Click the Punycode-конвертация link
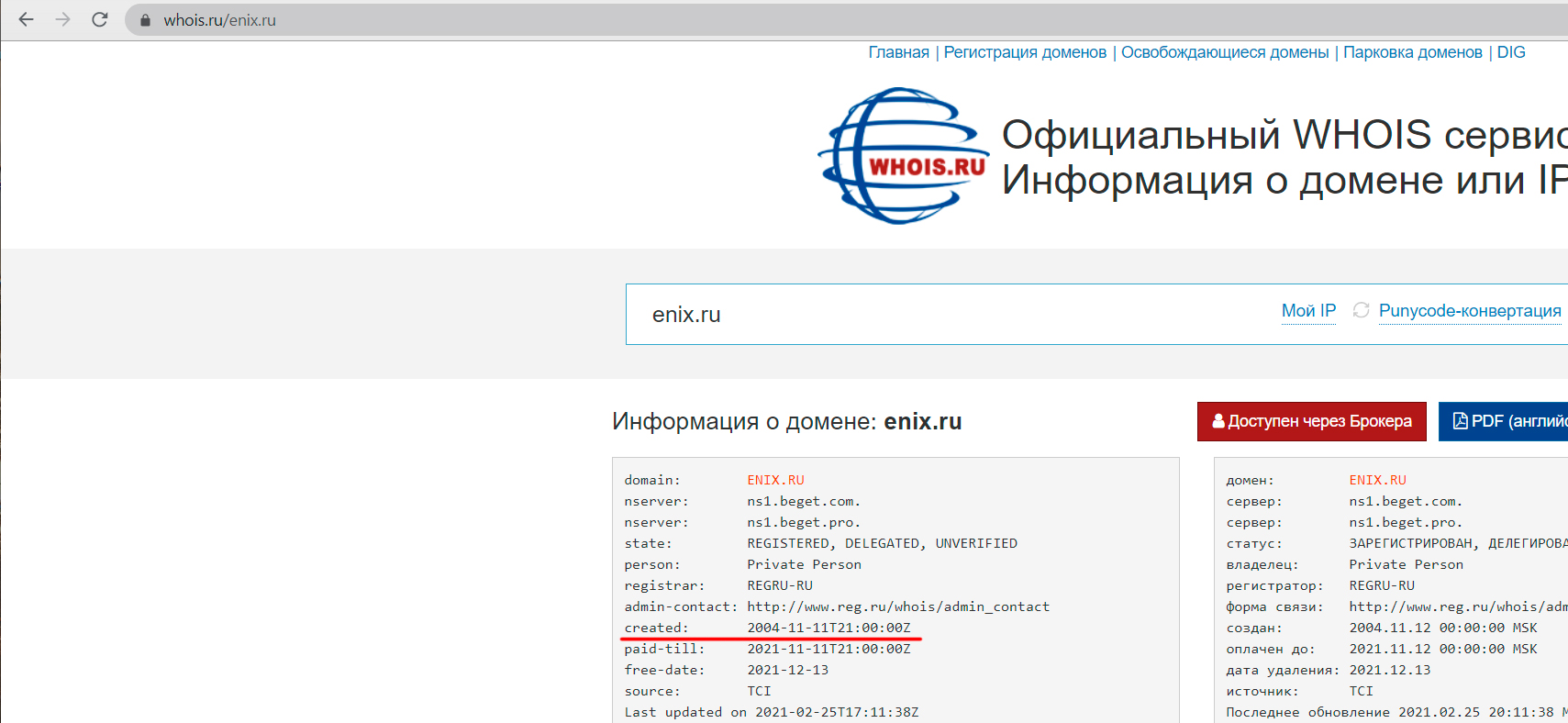Viewport: 1568px width, 723px height. [x=1470, y=311]
